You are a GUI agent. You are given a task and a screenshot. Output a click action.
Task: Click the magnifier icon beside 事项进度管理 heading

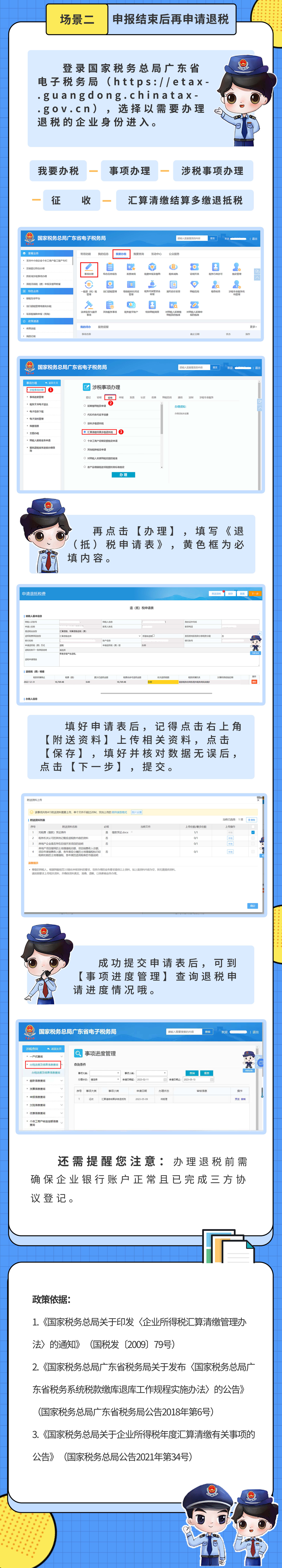(x=79, y=1054)
